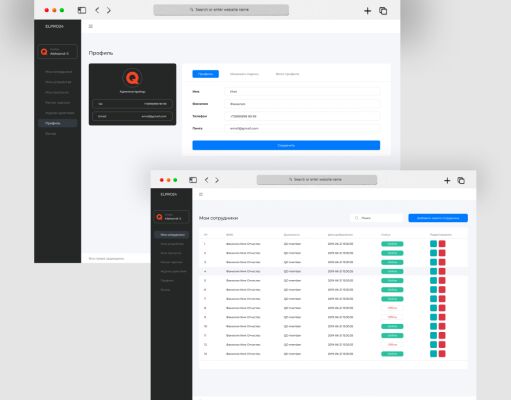This screenshot has height=400, width=511.
Task: Open new tab in the Профиль browser window
Action: tap(367, 11)
